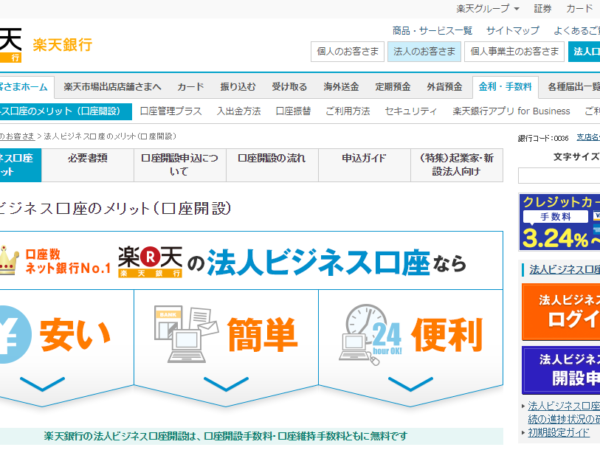This screenshot has height=450, width=600.
Task: Open the 海外送金 tab
Action: (x=341, y=87)
